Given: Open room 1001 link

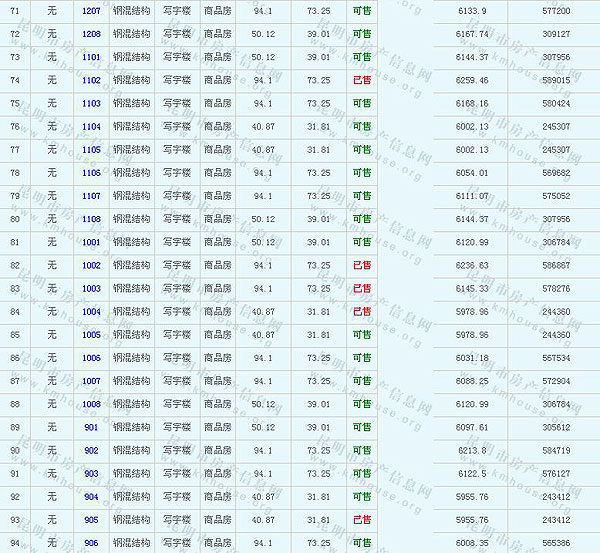Looking at the screenshot, I should [91, 242].
